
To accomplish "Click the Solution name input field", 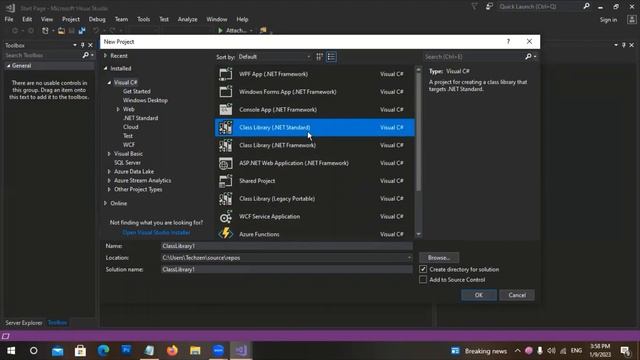I will click(x=287, y=269).
